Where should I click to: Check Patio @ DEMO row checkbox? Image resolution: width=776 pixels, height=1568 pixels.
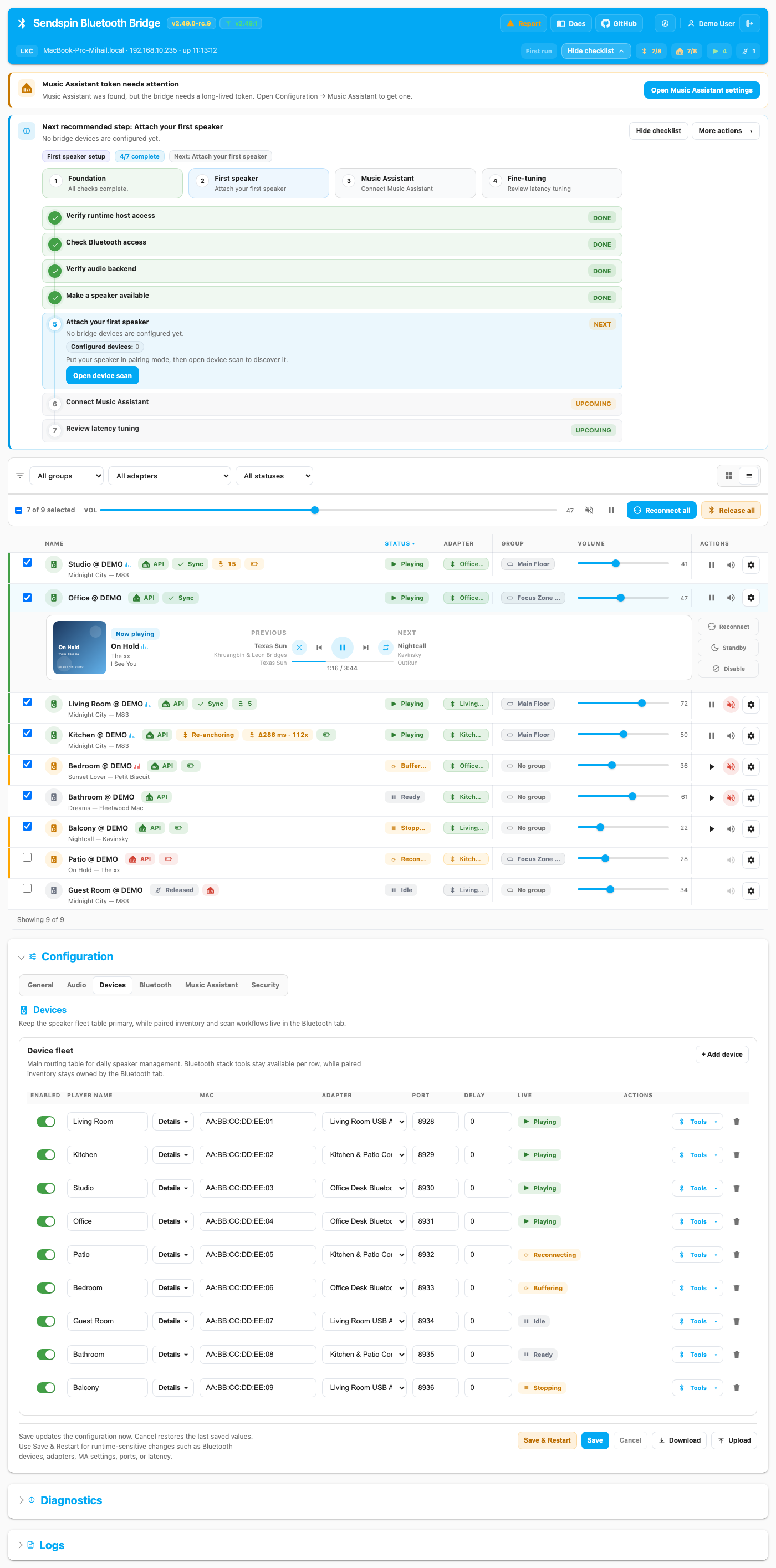pyautogui.click(x=27, y=857)
